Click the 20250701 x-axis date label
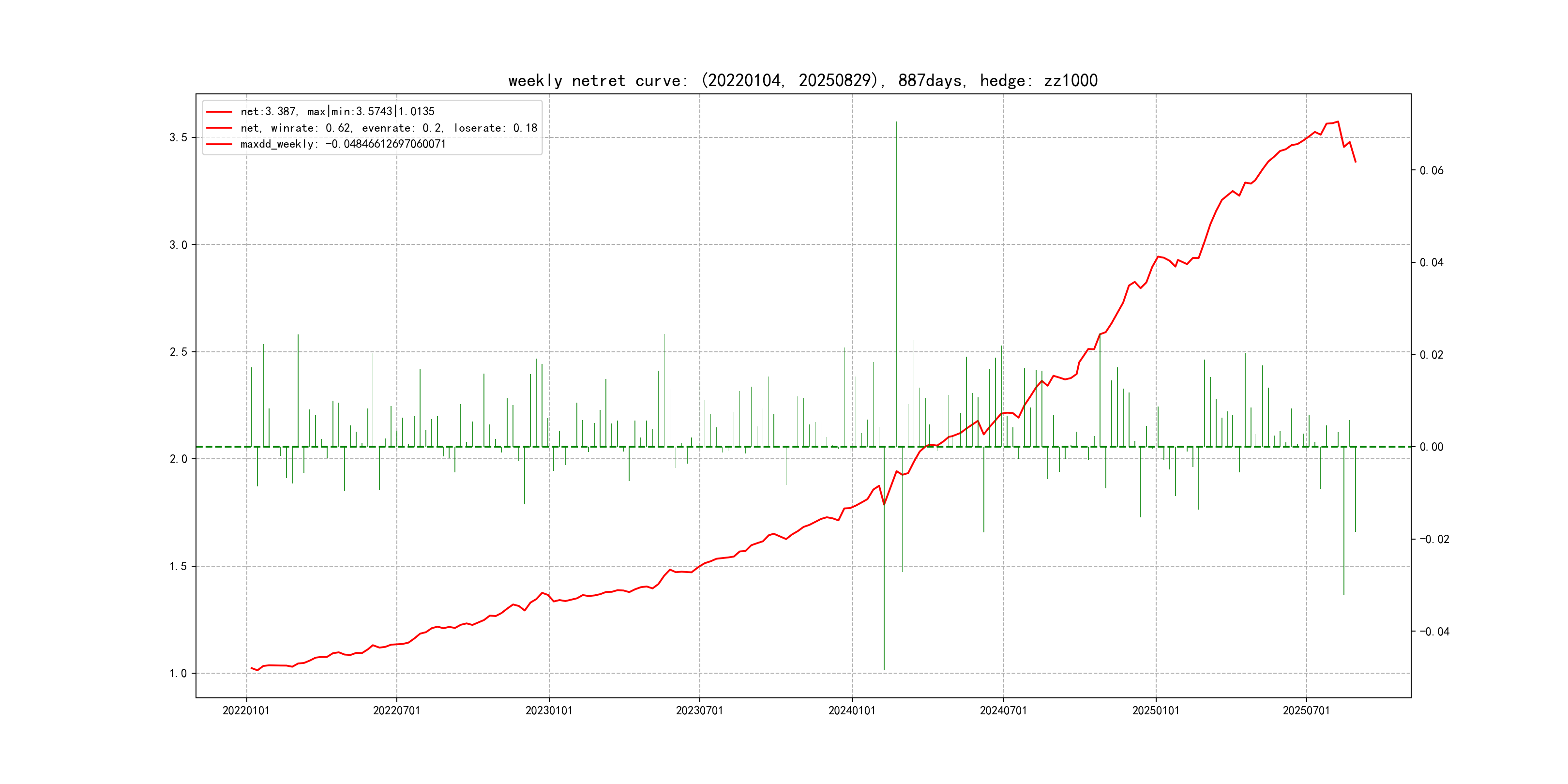Screen dimensions: 1568x784 (x=1306, y=711)
